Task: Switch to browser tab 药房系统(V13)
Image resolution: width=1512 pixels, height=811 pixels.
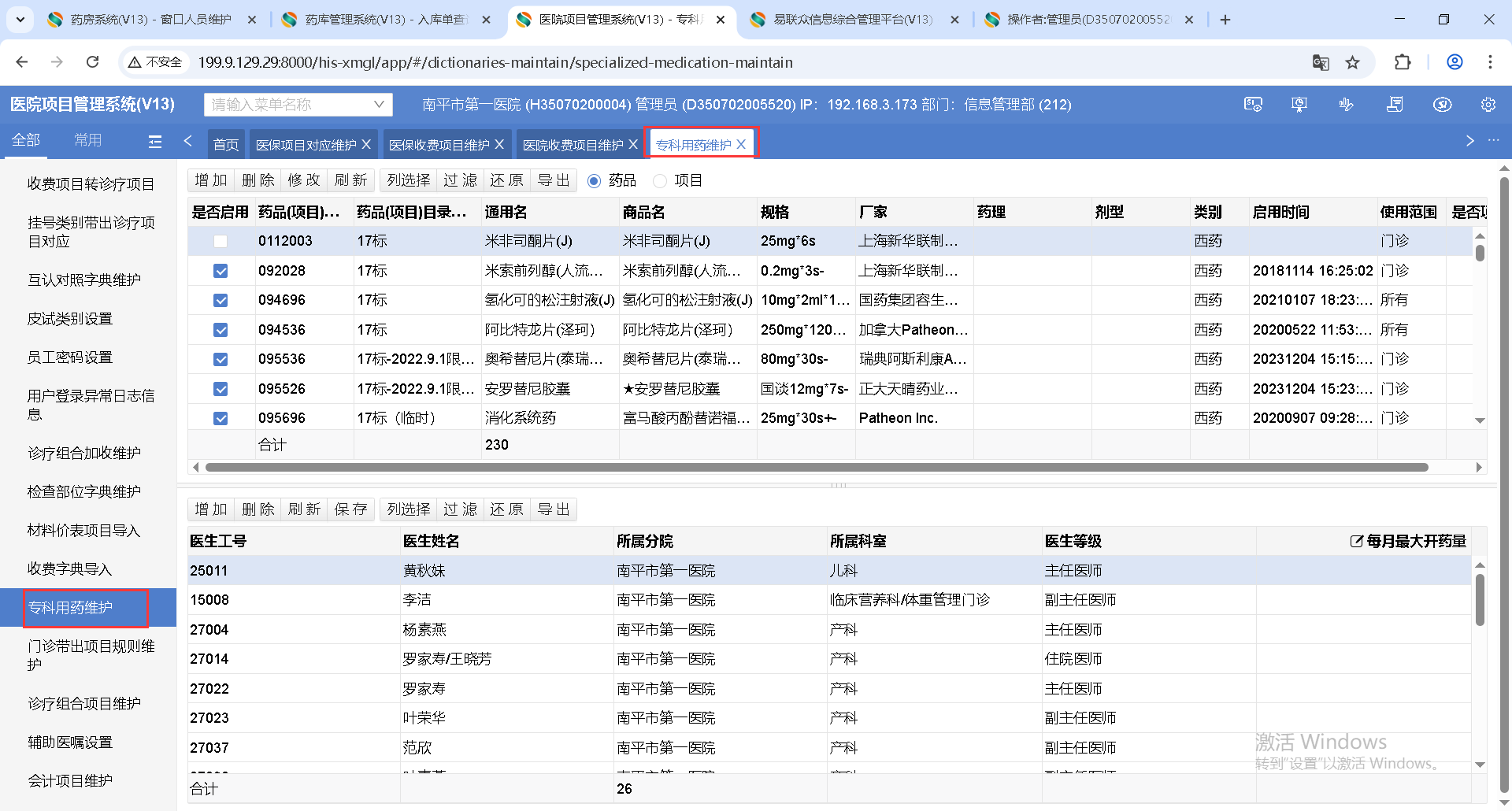Action: click(150, 20)
